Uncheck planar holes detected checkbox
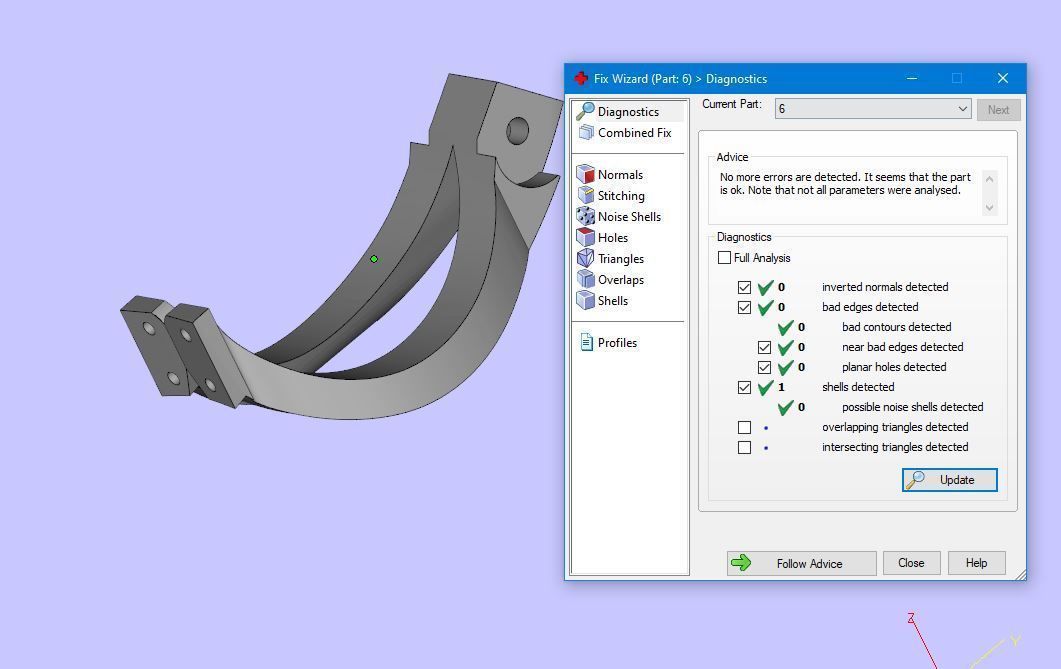 (x=765, y=368)
